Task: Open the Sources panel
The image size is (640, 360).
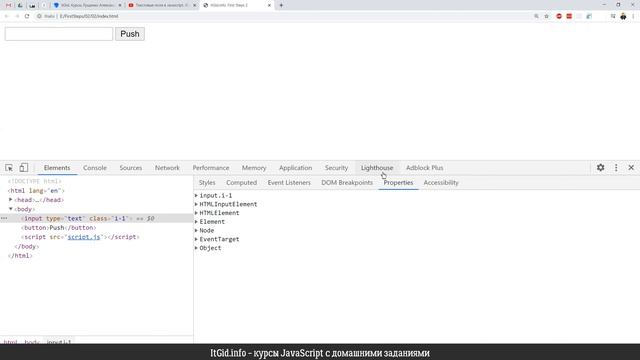Action: tap(131, 168)
